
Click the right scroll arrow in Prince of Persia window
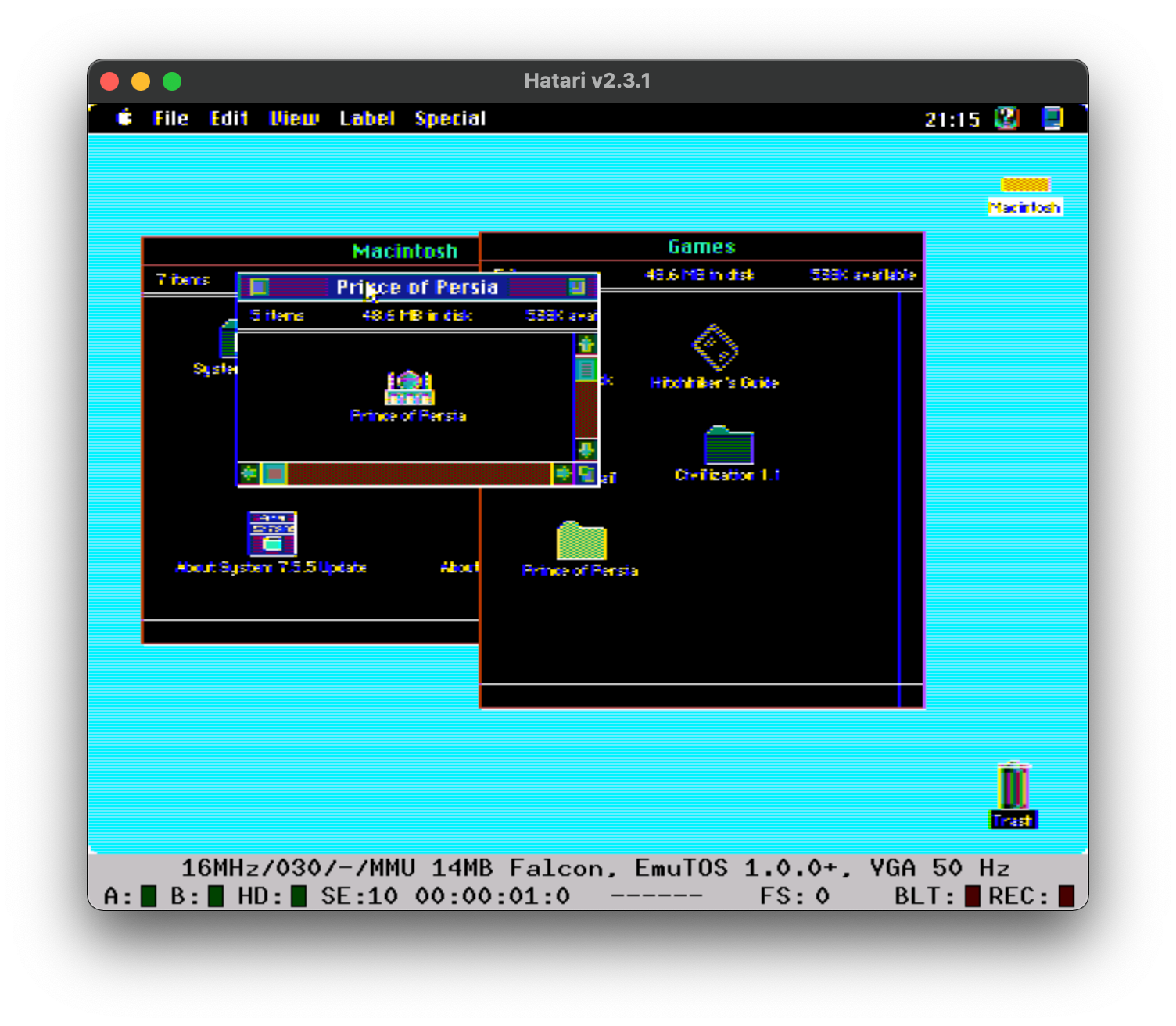pyautogui.click(x=562, y=473)
